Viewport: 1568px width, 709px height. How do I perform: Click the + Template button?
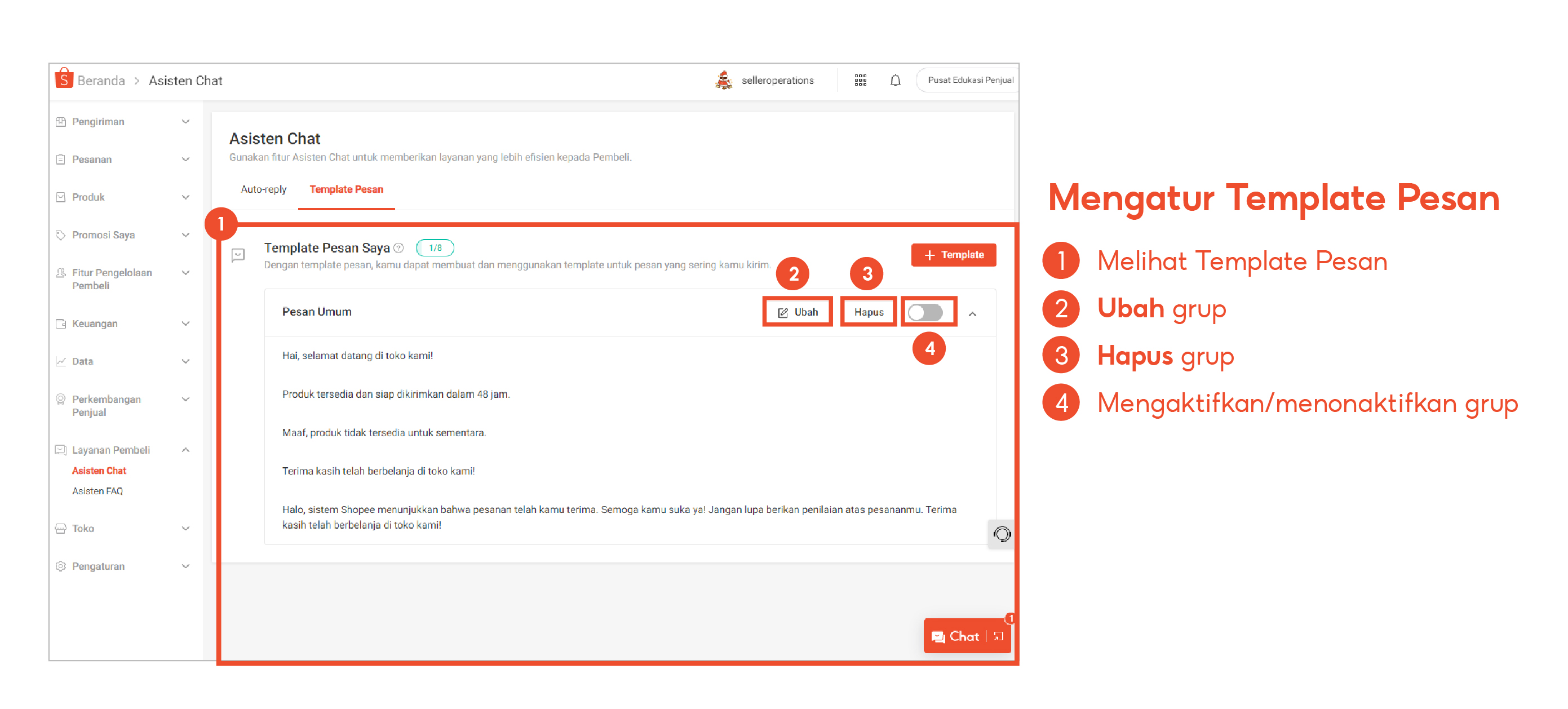pos(953,255)
